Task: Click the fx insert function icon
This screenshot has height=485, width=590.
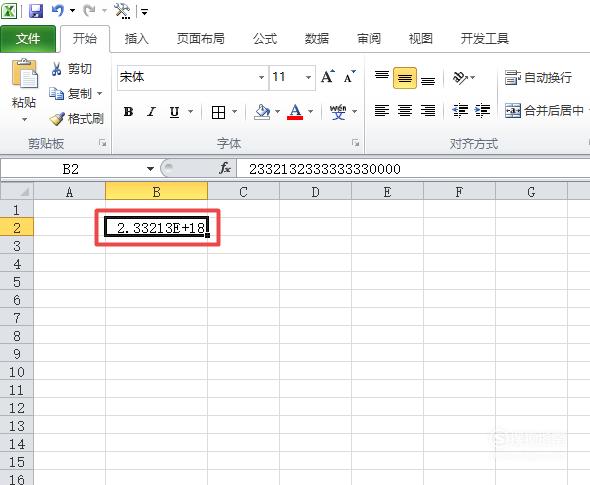Action: click(x=225, y=168)
